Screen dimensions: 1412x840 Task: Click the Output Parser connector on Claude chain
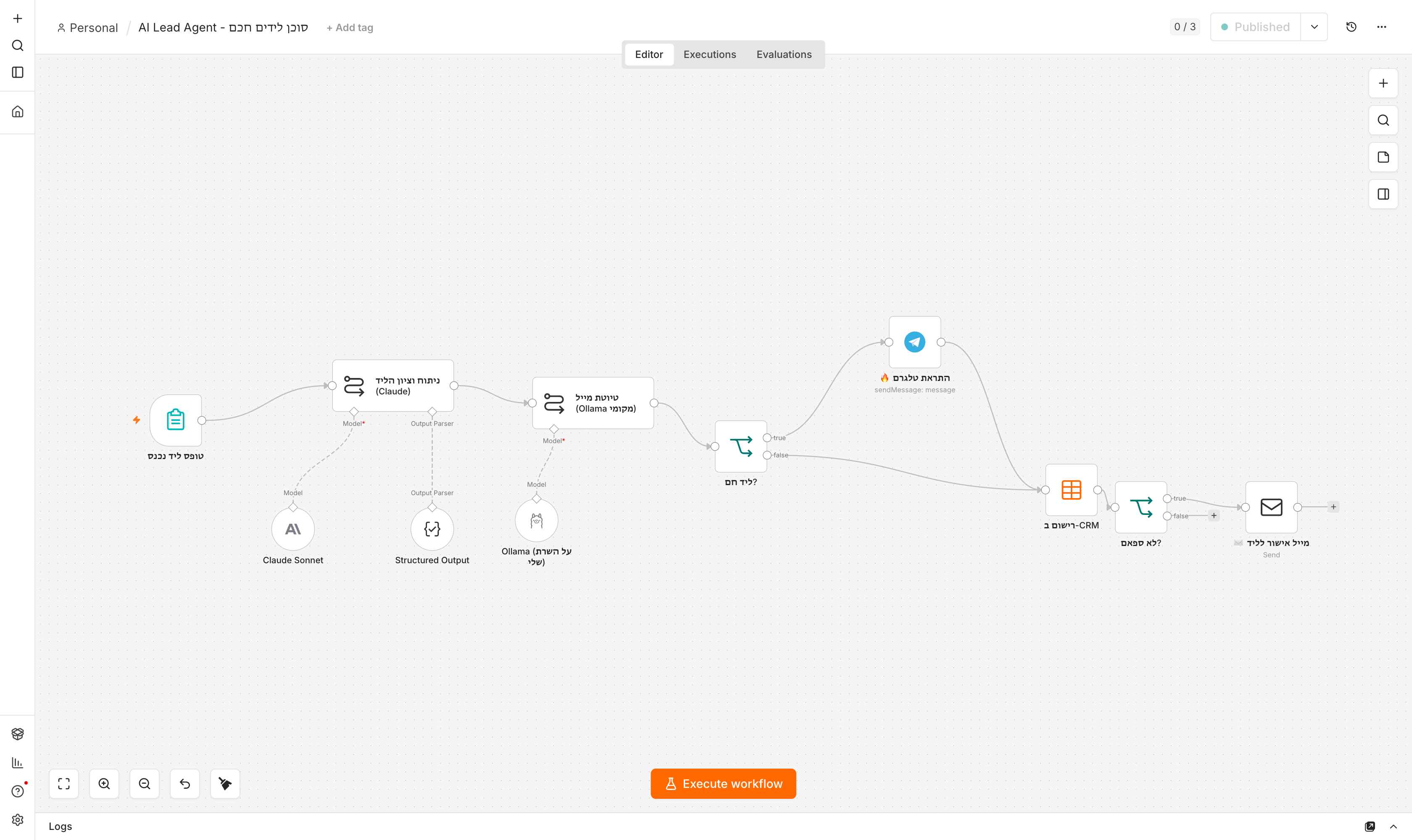[x=432, y=412]
